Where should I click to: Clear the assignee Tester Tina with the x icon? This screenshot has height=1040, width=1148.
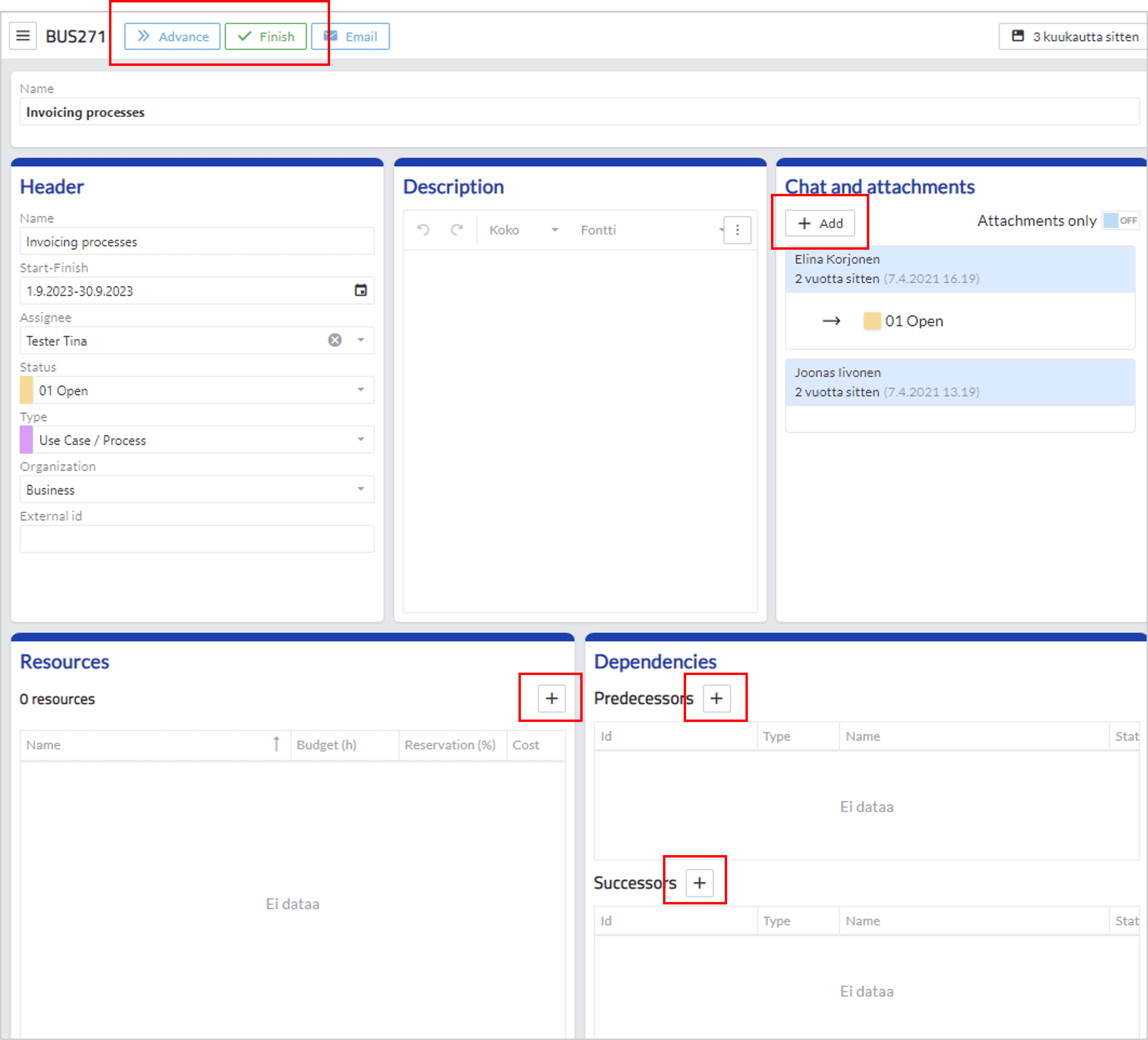pos(335,340)
